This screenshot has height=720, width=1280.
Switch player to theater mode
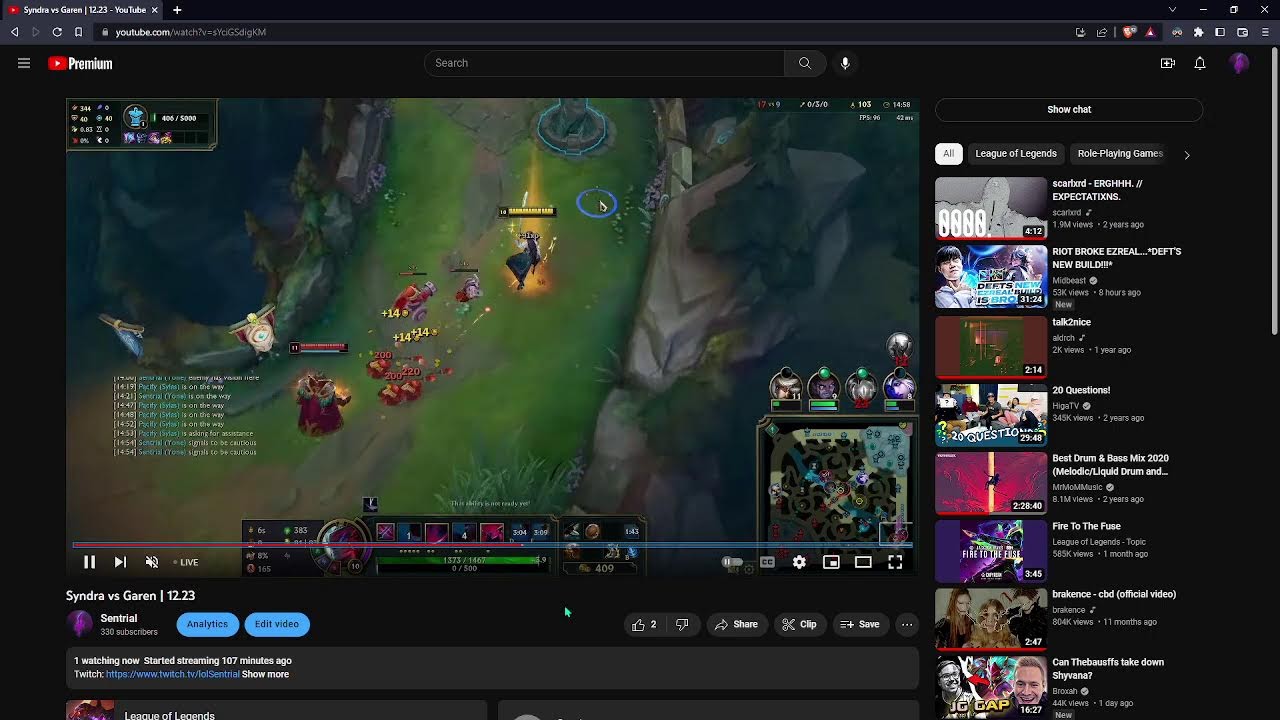[x=863, y=562]
